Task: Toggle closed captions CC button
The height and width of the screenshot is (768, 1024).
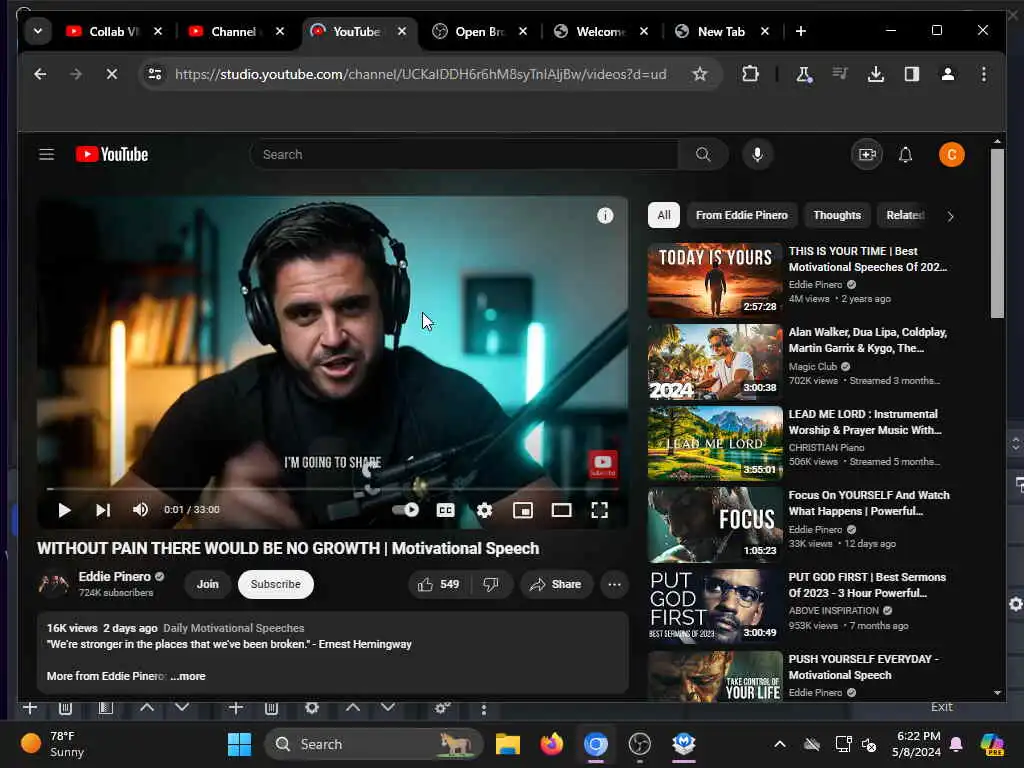Action: tap(445, 510)
